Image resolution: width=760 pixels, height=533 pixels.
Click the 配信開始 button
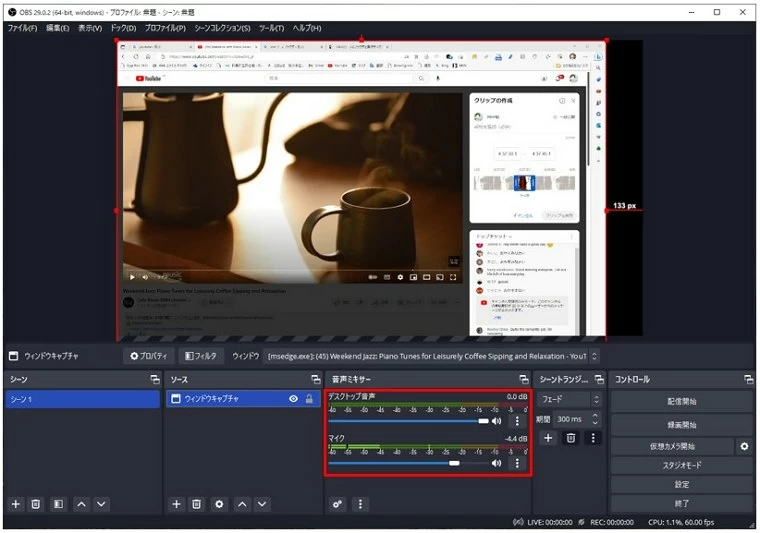(681, 401)
